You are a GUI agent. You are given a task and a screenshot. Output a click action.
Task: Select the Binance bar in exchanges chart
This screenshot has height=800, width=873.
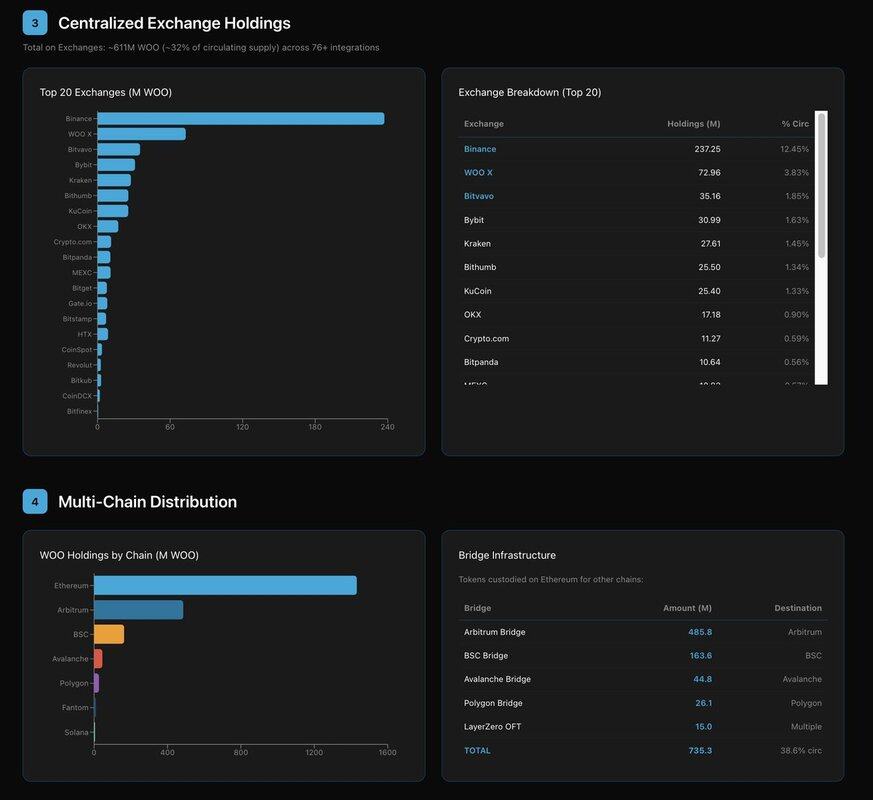pyautogui.click(x=240, y=119)
